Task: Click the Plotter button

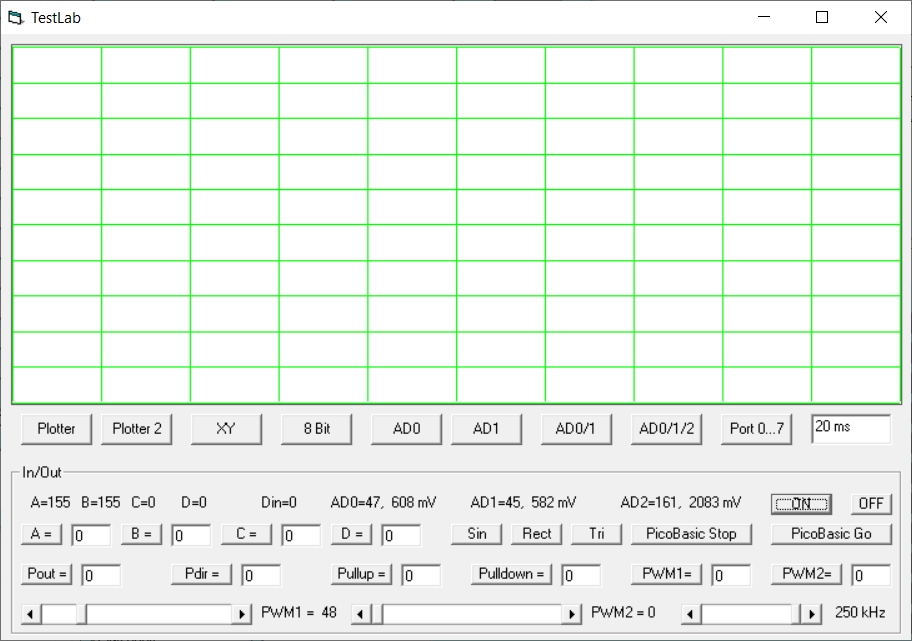Action: click(x=56, y=429)
